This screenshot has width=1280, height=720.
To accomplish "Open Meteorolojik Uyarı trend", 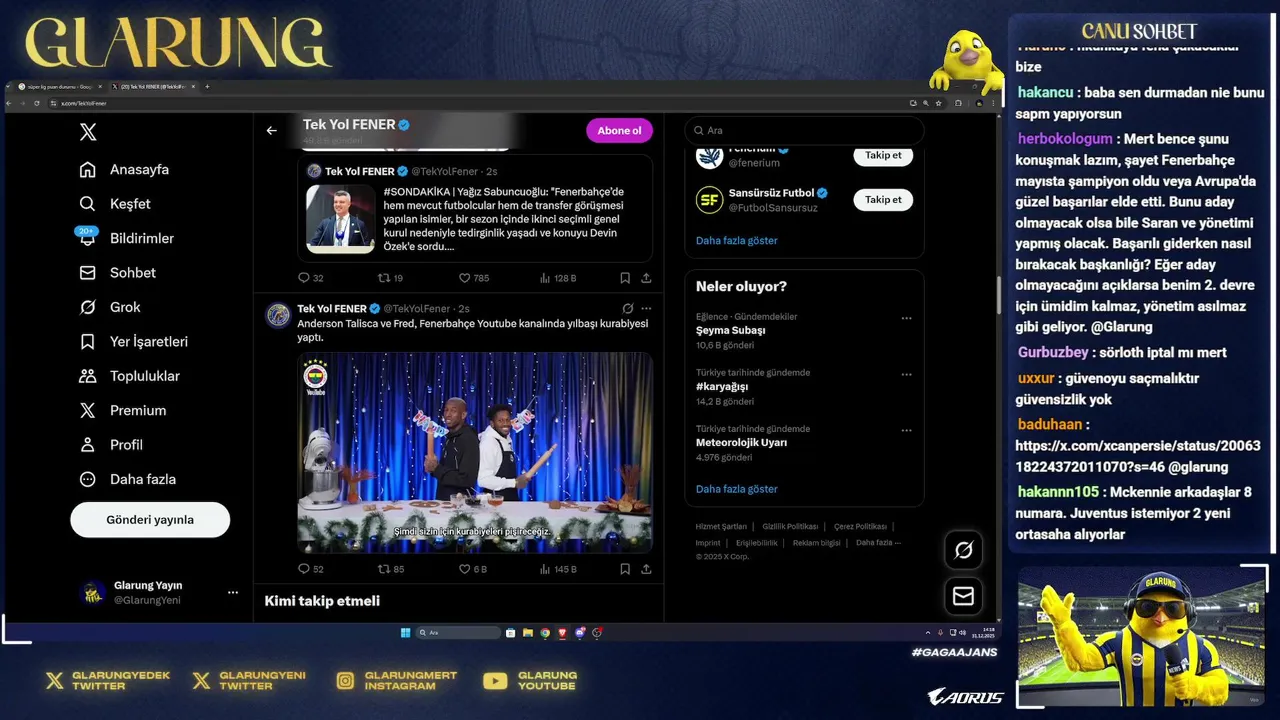I will tap(741, 442).
